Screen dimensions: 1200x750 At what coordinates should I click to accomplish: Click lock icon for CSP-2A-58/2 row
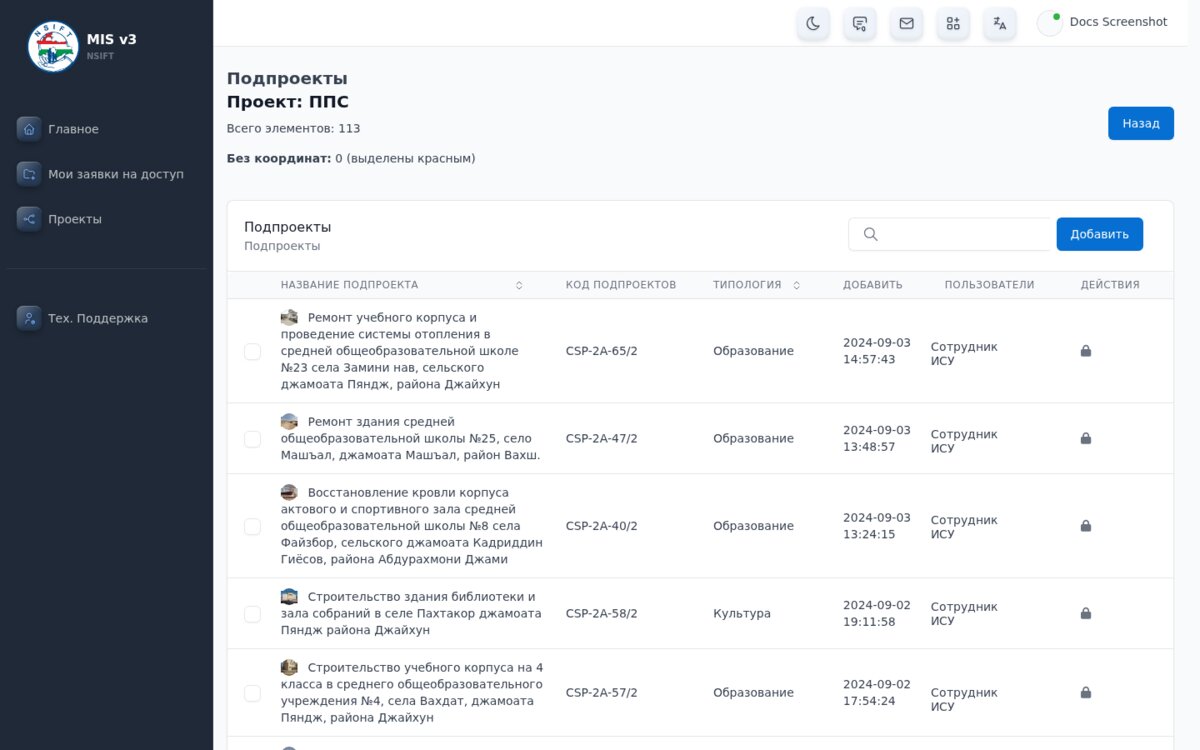click(1086, 613)
